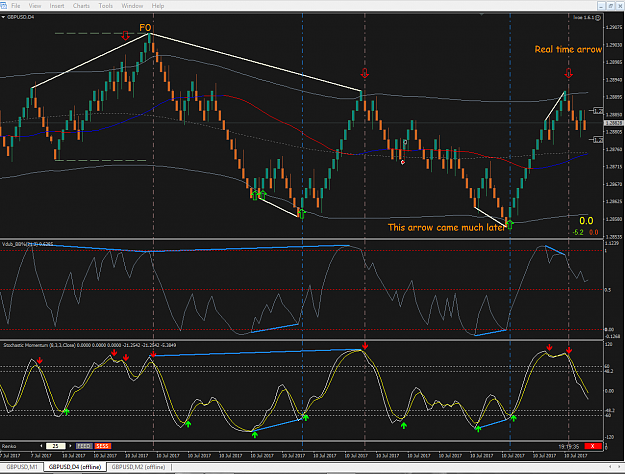Viewport: 625px width, 474px height.
Task: Open the Window menu
Action: point(132,6)
